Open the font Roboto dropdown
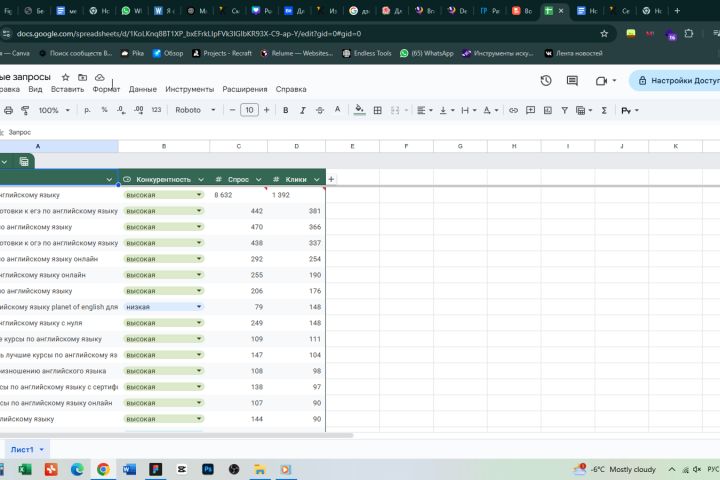This screenshot has width=720, height=480. 195,110
